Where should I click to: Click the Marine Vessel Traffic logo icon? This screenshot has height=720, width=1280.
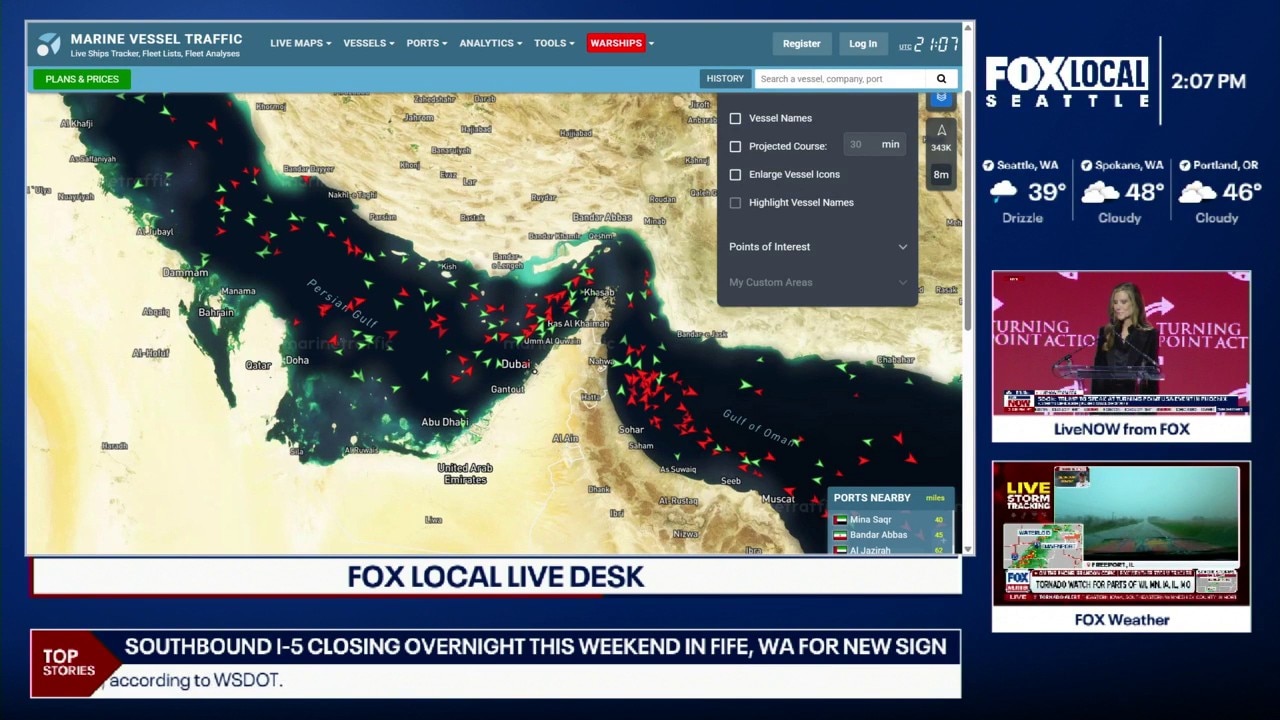point(49,44)
